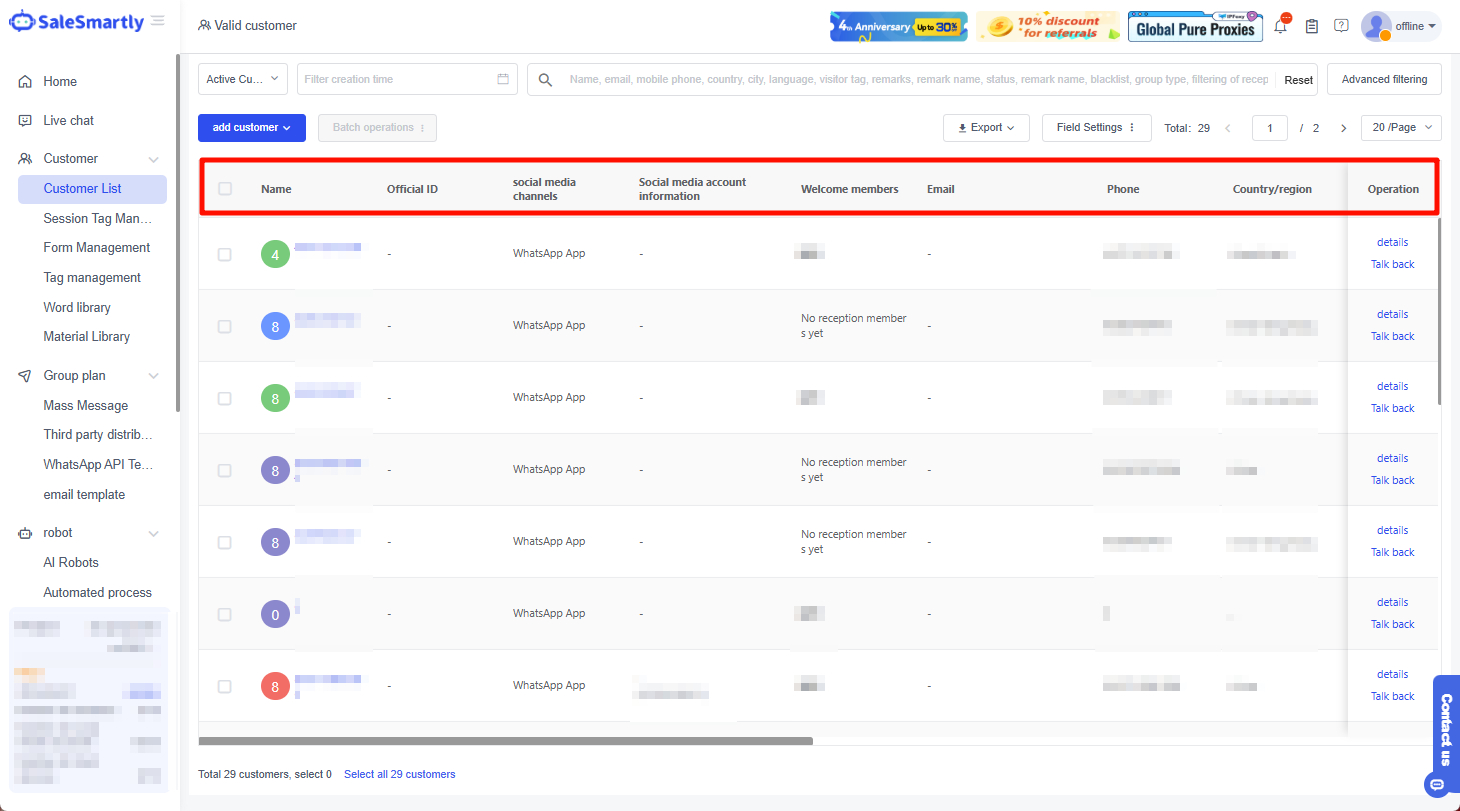Click the customer search input field

click(915, 79)
